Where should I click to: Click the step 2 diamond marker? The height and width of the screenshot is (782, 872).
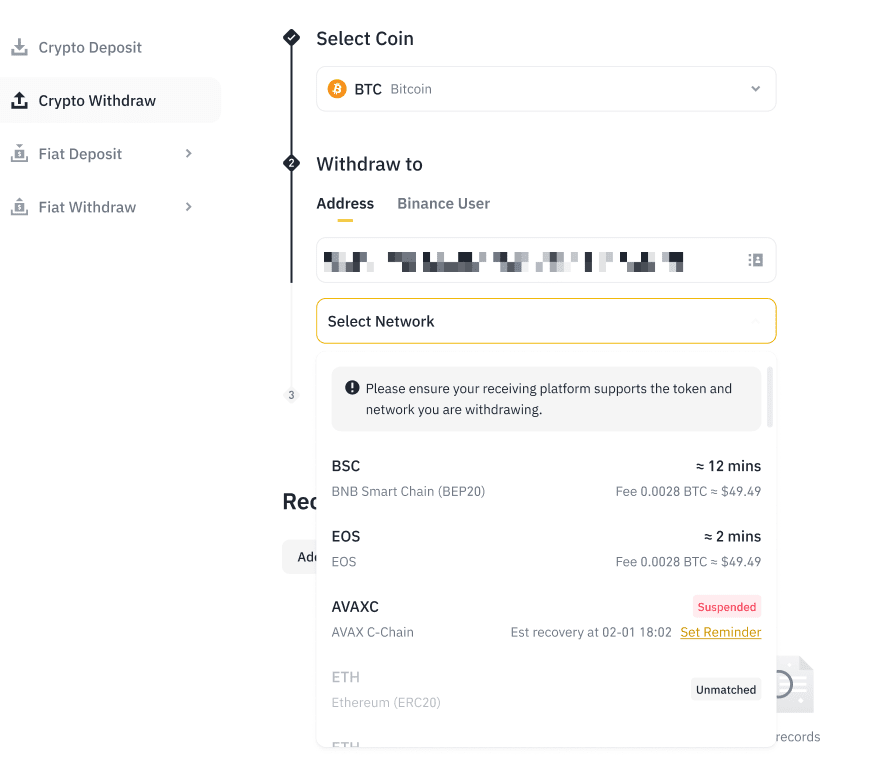(x=291, y=164)
